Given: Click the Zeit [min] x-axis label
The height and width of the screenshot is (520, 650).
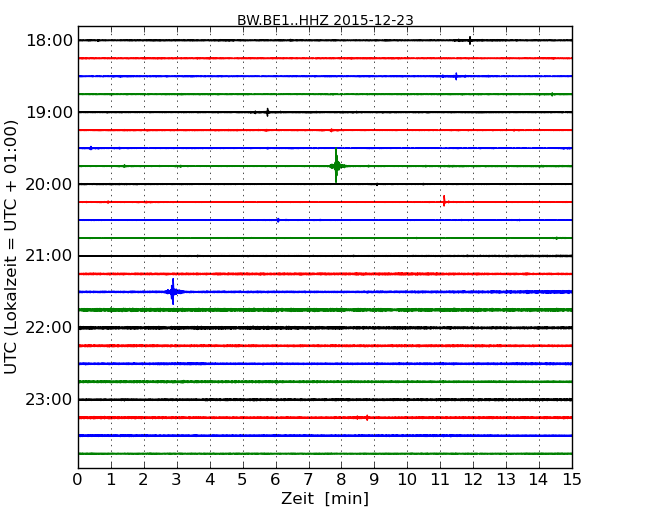Looking at the screenshot, I should click(325, 498).
